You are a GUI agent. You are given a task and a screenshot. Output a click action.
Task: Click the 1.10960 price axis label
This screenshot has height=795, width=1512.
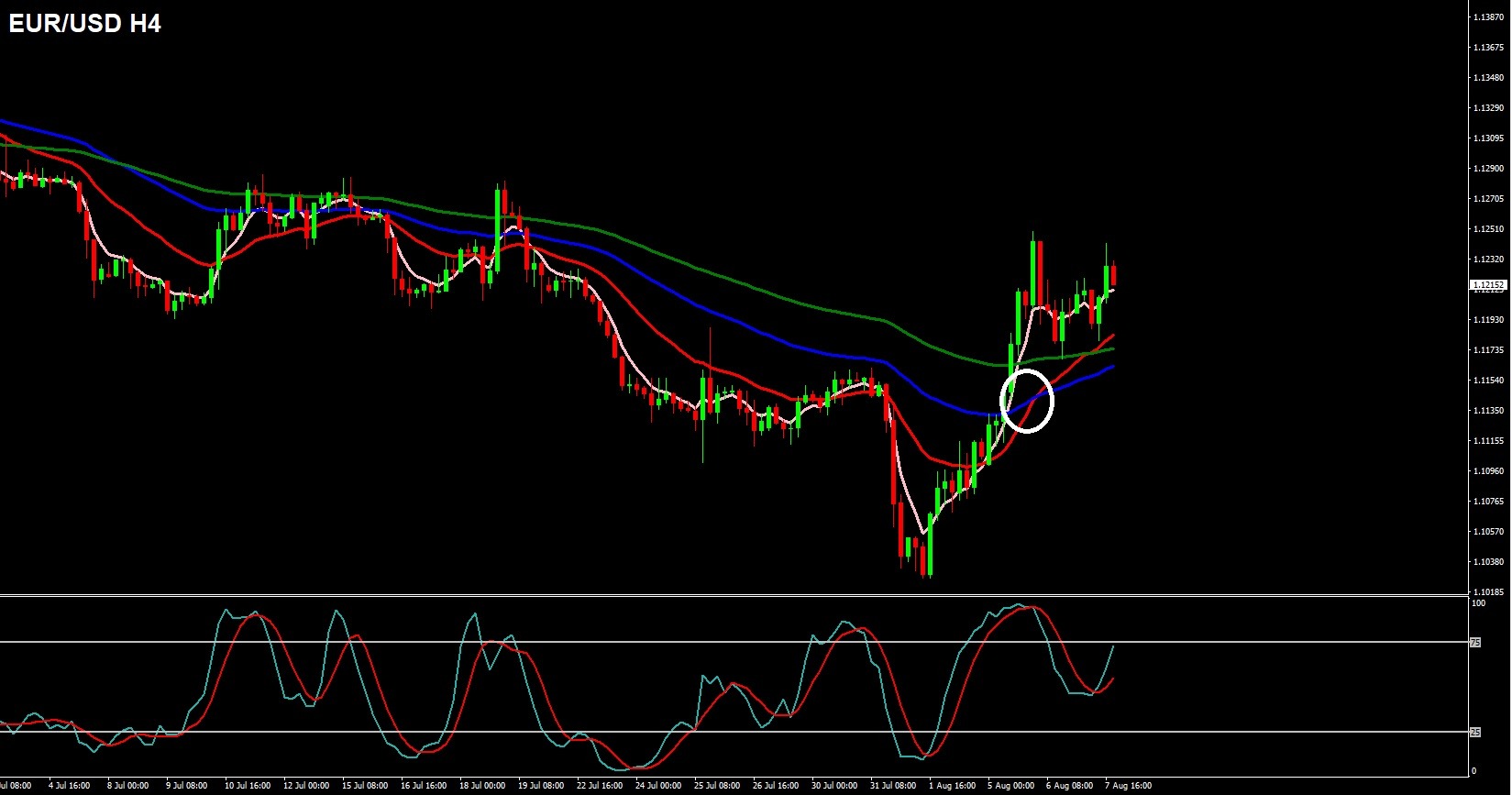point(1488,471)
